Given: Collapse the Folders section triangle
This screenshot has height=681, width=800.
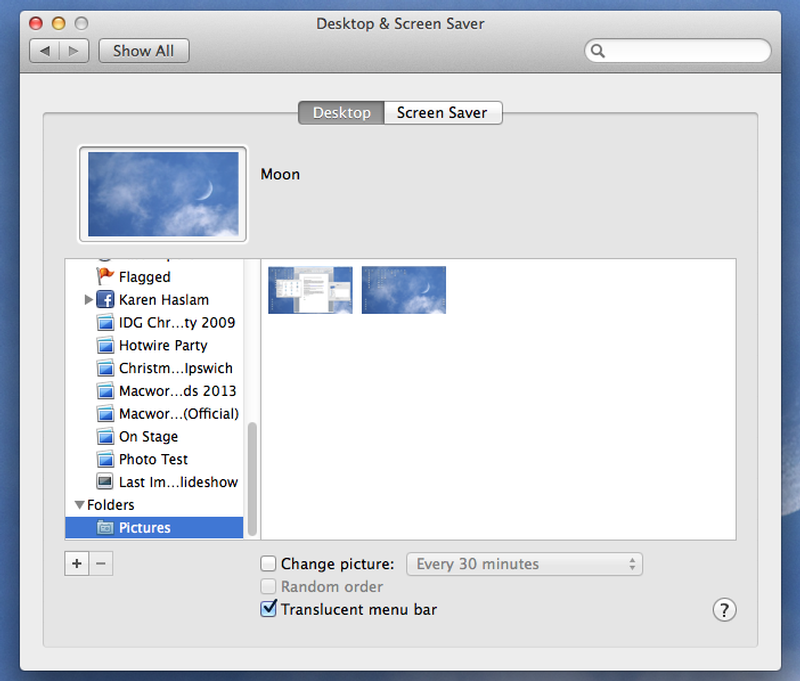Looking at the screenshot, I should [79, 506].
